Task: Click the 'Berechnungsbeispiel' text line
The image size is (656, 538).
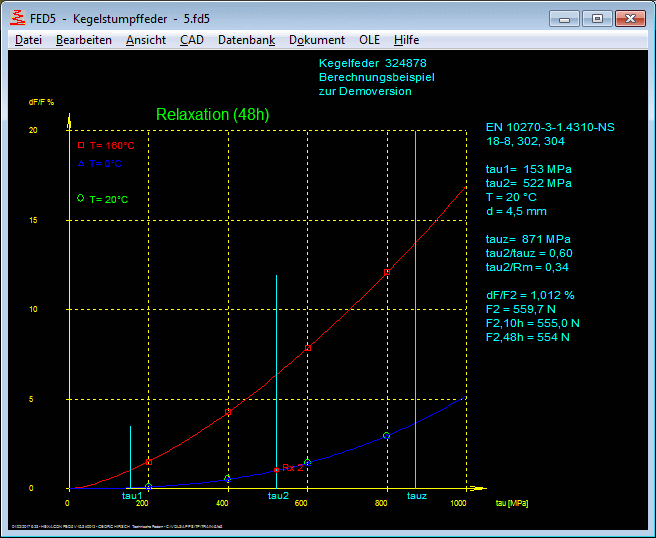Action: [x=377, y=77]
